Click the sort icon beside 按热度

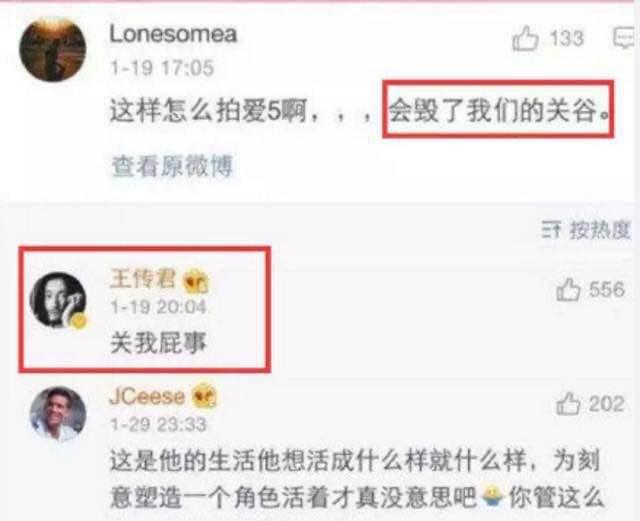tap(551, 230)
